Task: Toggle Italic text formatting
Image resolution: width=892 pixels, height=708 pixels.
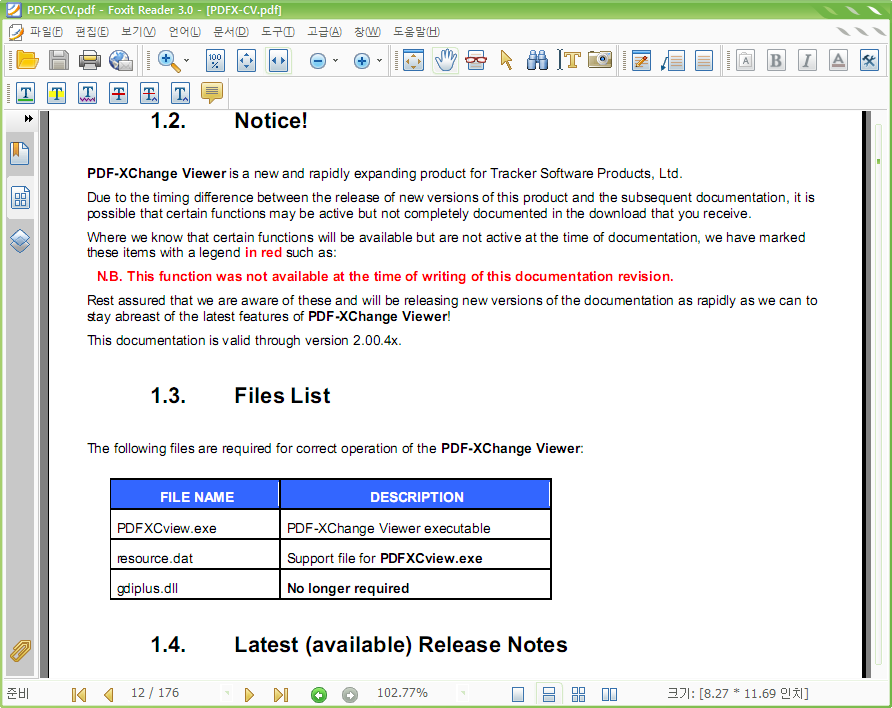Action: pyautogui.click(x=807, y=60)
